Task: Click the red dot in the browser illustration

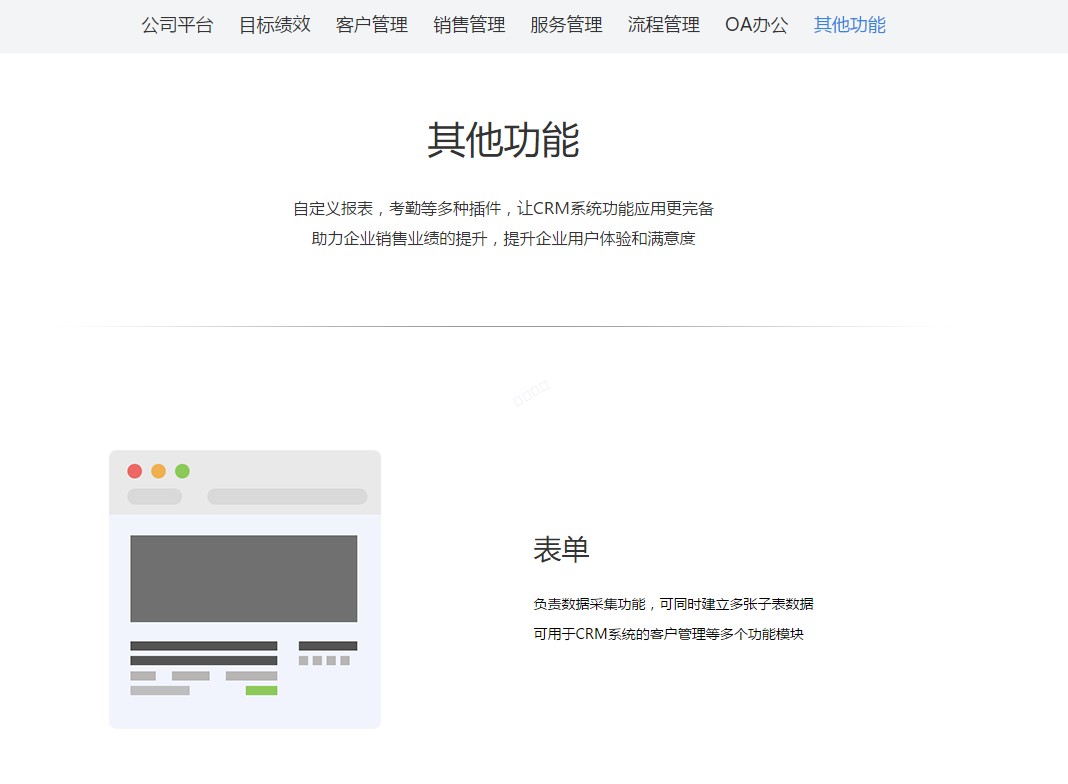Action: click(135, 471)
